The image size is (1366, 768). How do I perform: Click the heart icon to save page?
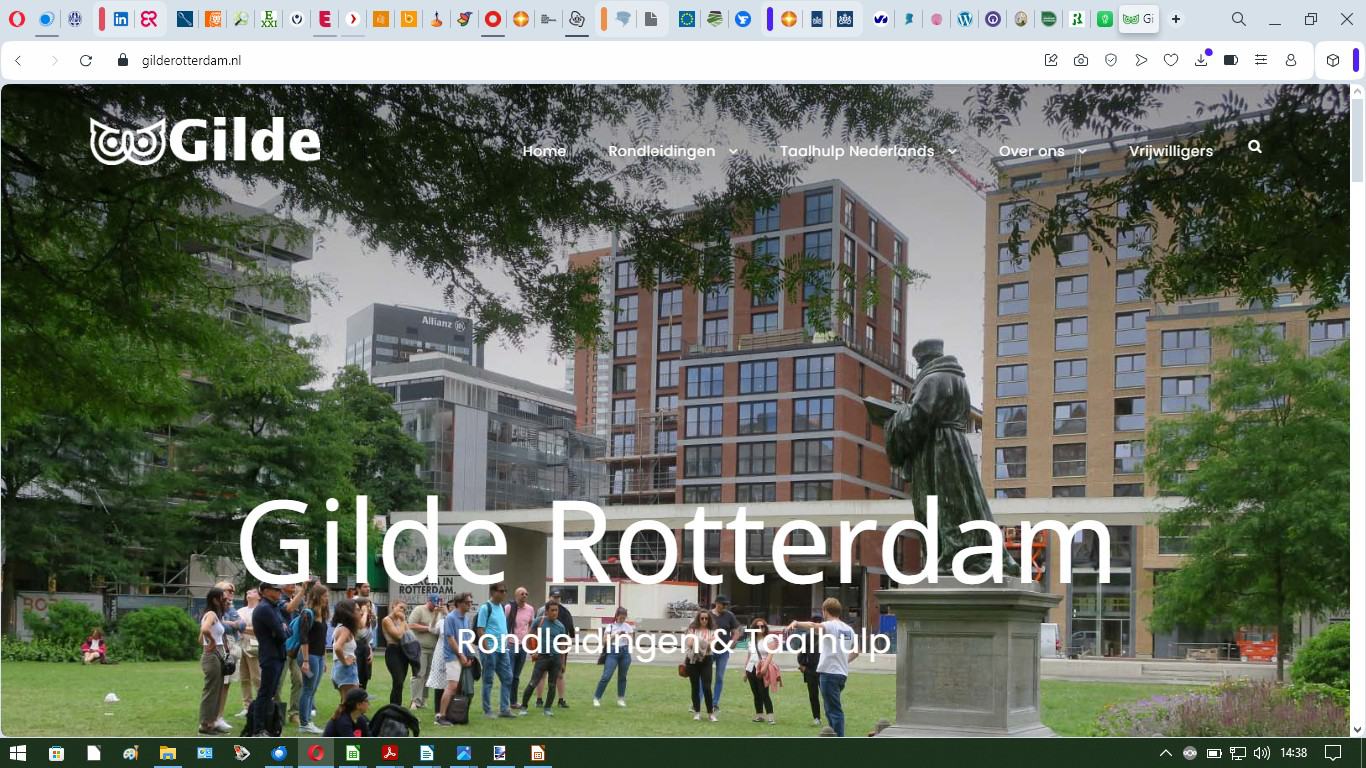click(1171, 60)
